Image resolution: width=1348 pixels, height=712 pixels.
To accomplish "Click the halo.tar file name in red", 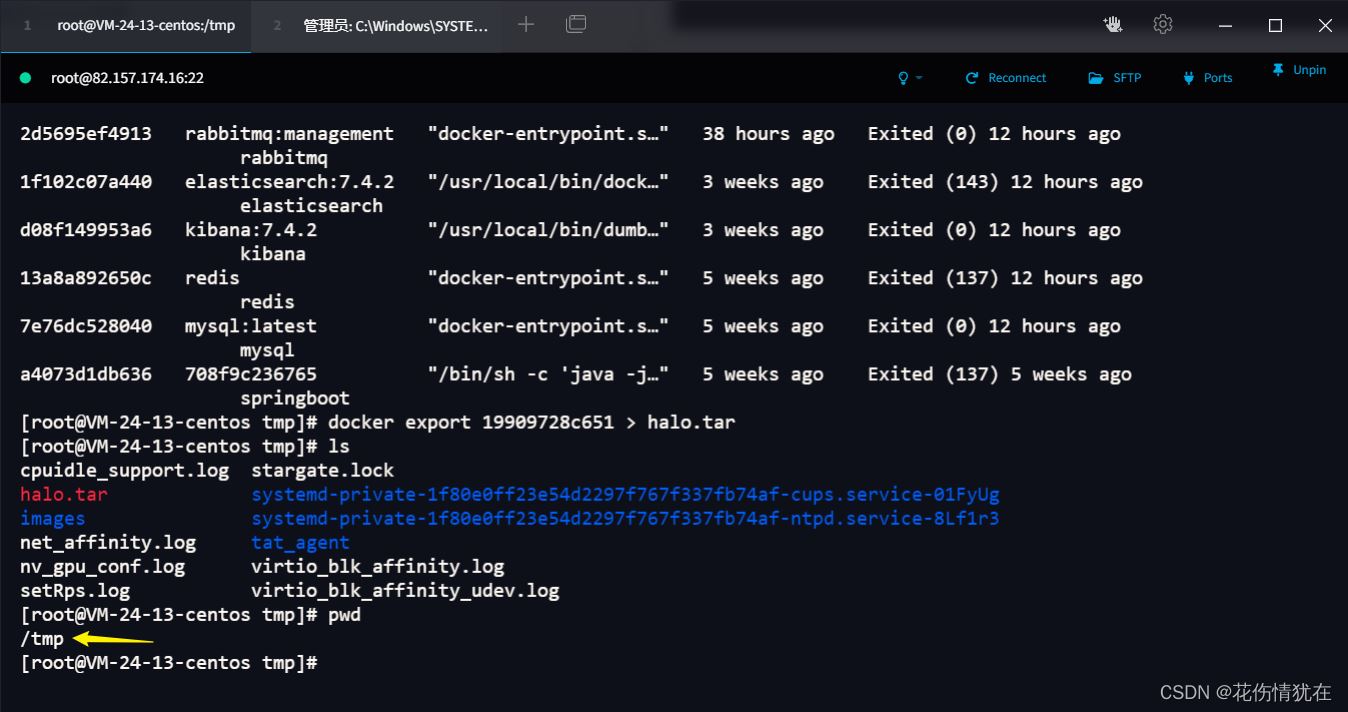I will point(64,494).
